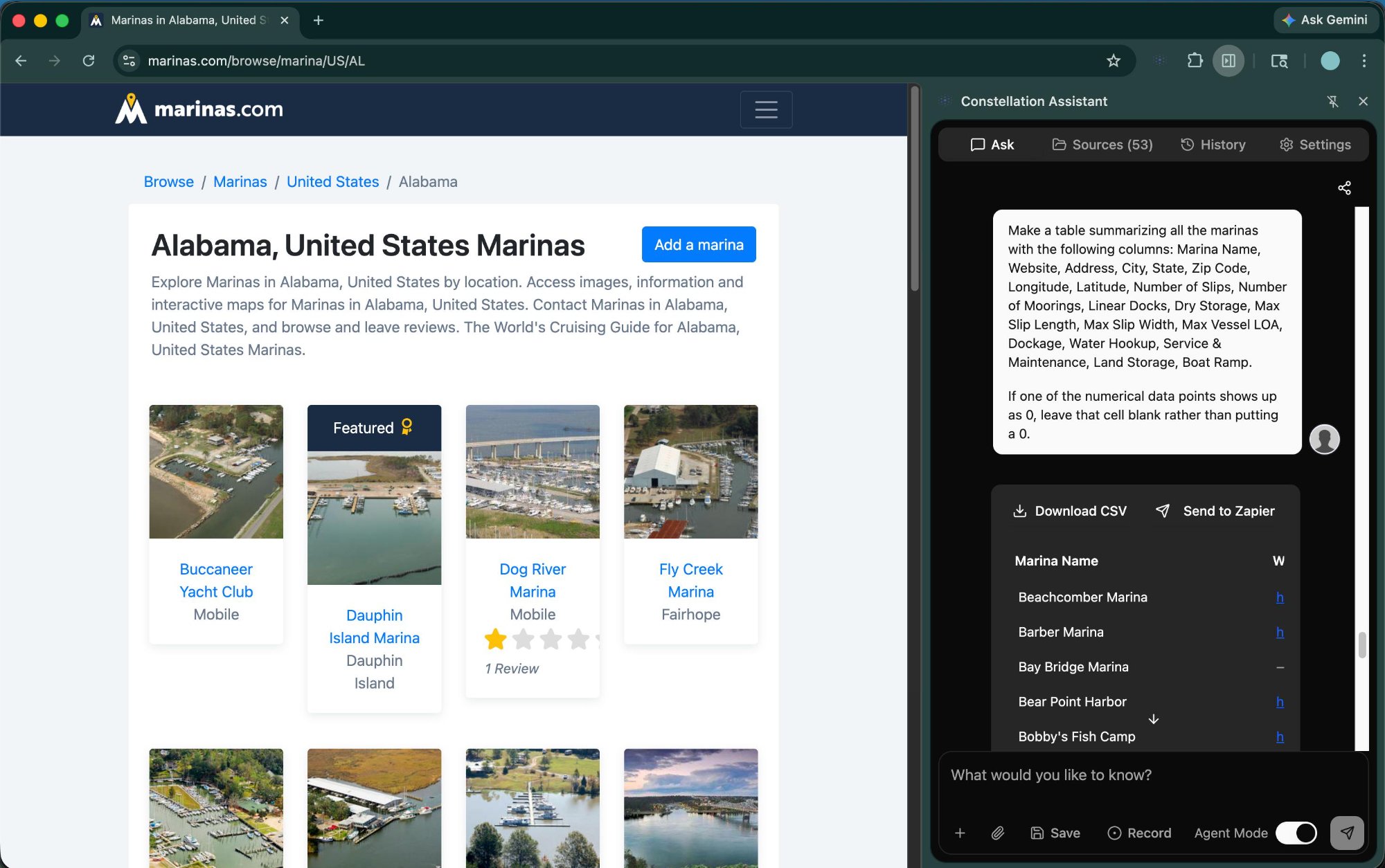Image resolution: width=1385 pixels, height=868 pixels.
Task: Open the Dog River Marina photo
Action: pyautogui.click(x=533, y=471)
